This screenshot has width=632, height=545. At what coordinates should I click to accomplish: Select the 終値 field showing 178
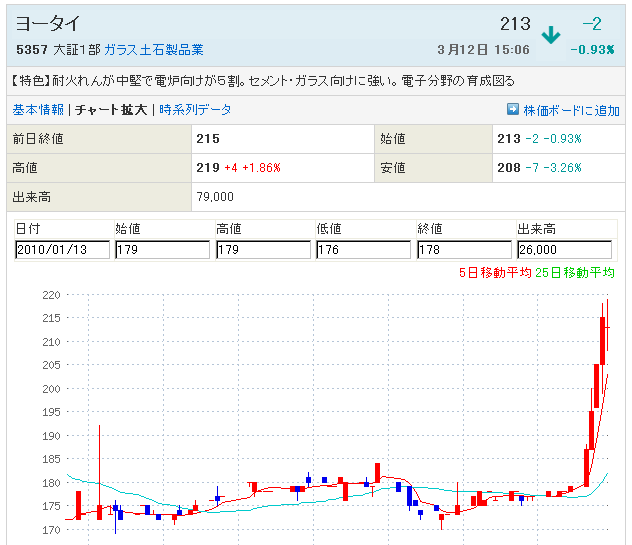[x=464, y=250]
